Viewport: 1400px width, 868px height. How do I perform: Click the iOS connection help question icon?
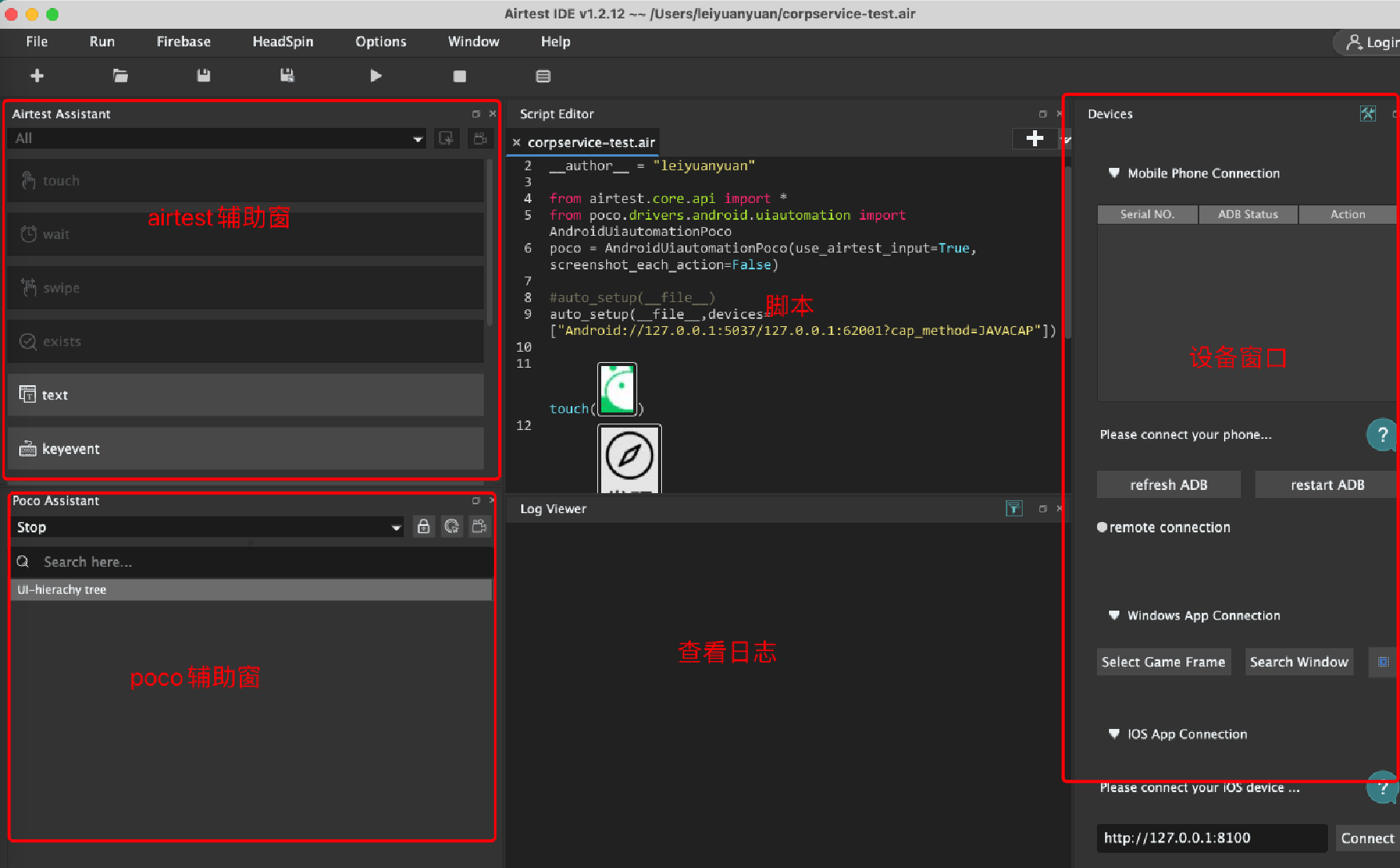[1382, 787]
